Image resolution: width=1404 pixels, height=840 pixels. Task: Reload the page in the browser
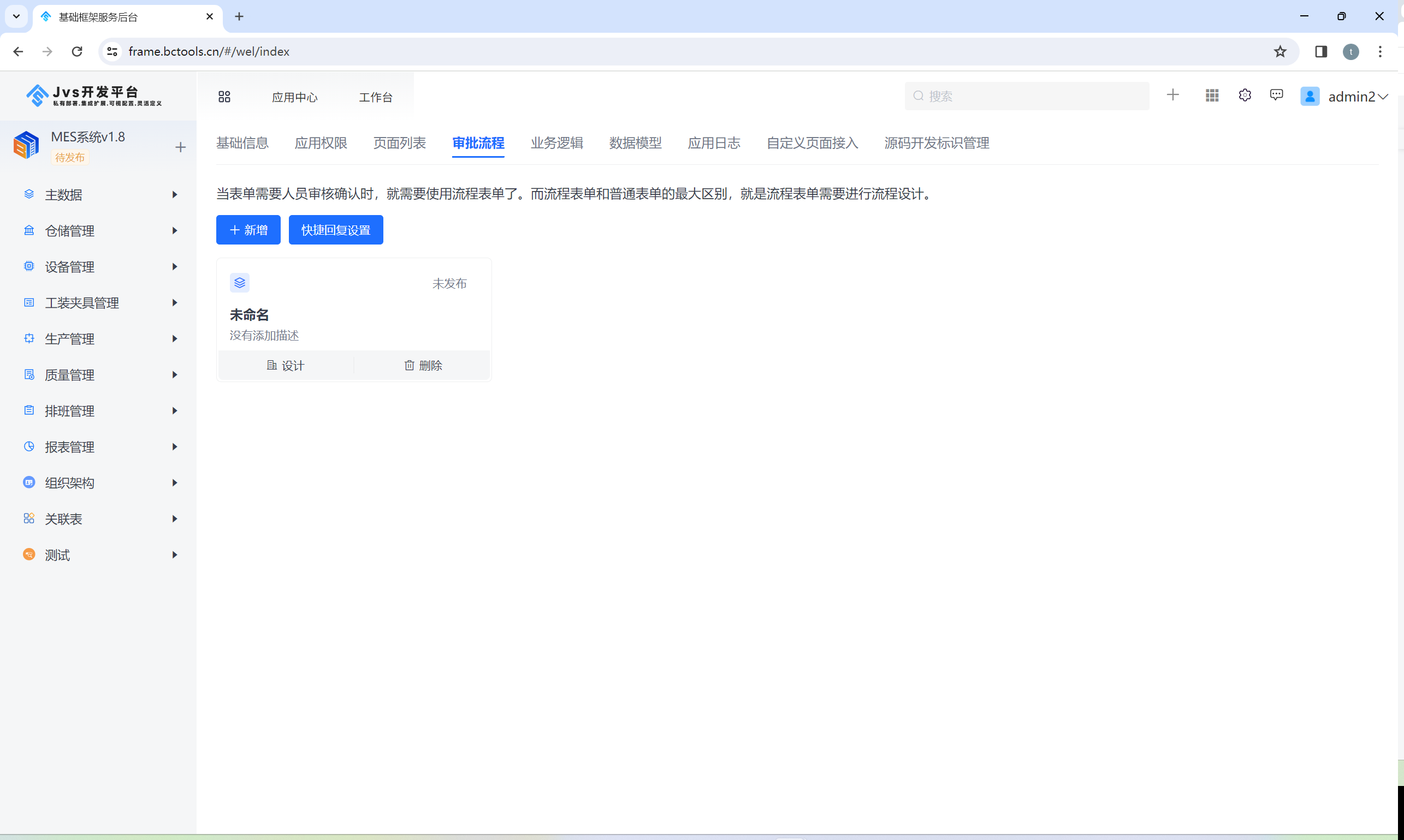pyautogui.click(x=77, y=51)
